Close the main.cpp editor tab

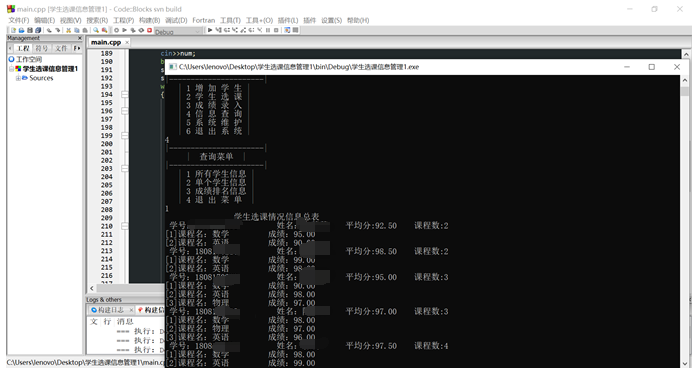tap(127, 42)
